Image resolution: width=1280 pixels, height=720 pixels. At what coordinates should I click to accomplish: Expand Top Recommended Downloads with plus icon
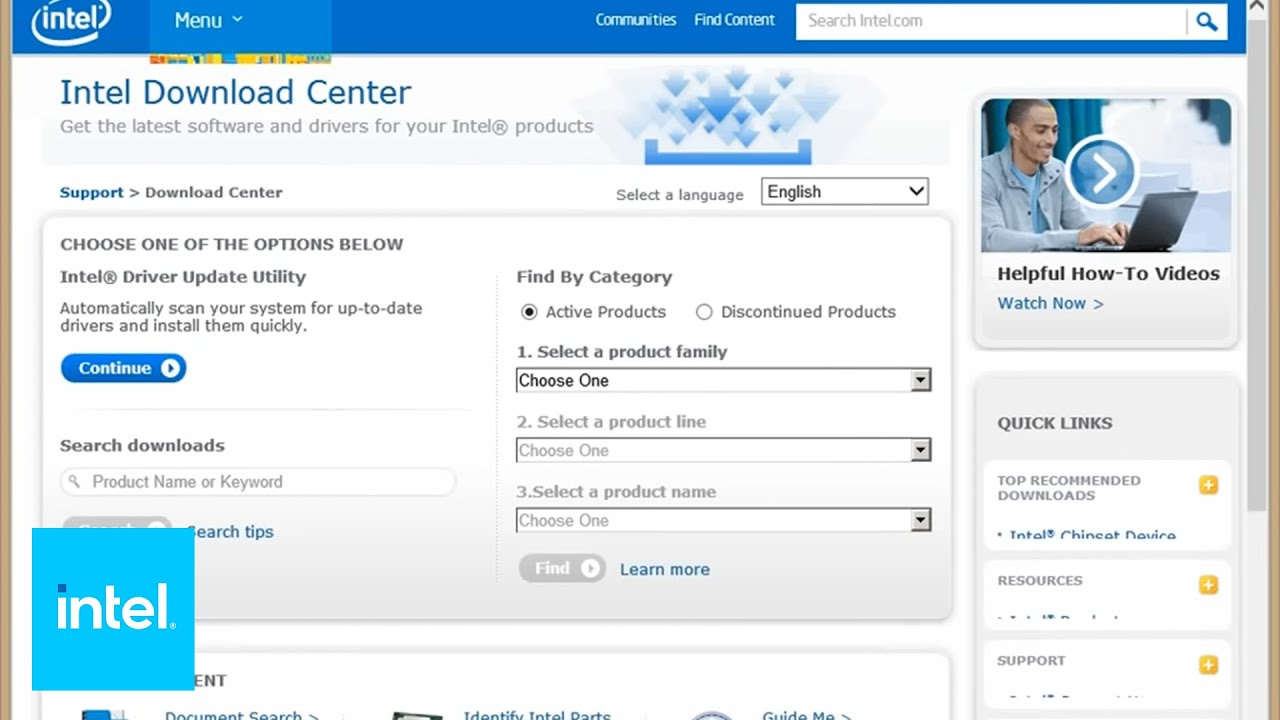[1208, 485]
